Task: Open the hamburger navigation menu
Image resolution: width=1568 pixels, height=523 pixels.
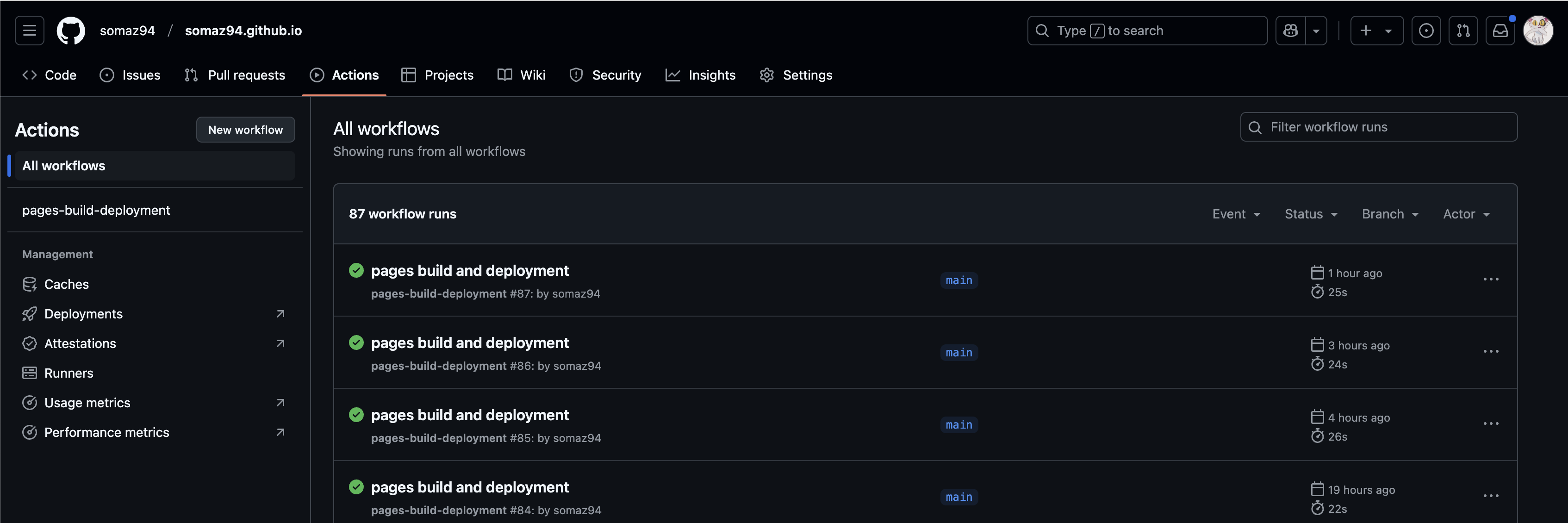Action: (29, 31)
